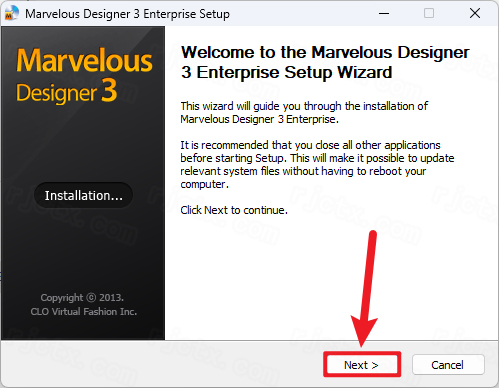Click the Installation... label in sidebar
Viewport: 499px width, 388px height.
(x=84, y=195)
